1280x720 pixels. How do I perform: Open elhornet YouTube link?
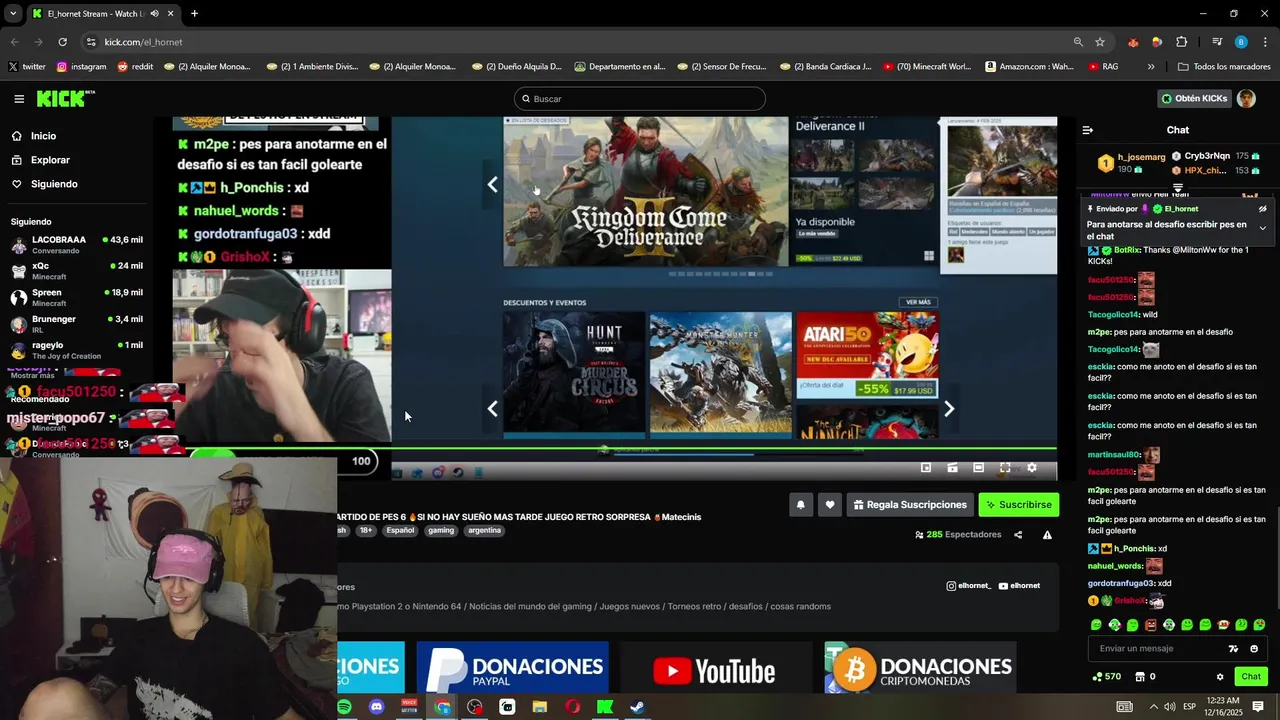(x=1019, y=586)
